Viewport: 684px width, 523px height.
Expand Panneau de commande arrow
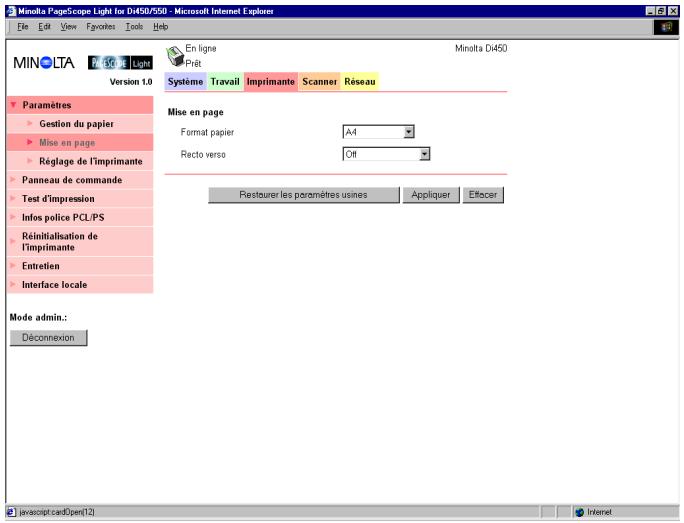tap(13, 179)
